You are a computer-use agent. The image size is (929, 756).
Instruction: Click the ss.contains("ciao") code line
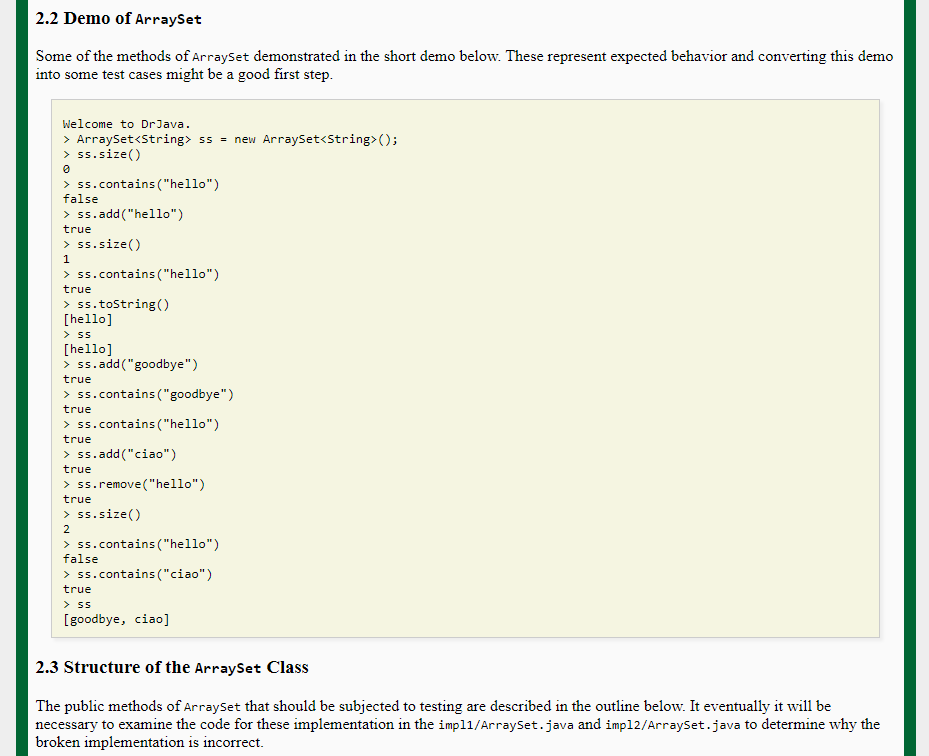click(137, 574)
